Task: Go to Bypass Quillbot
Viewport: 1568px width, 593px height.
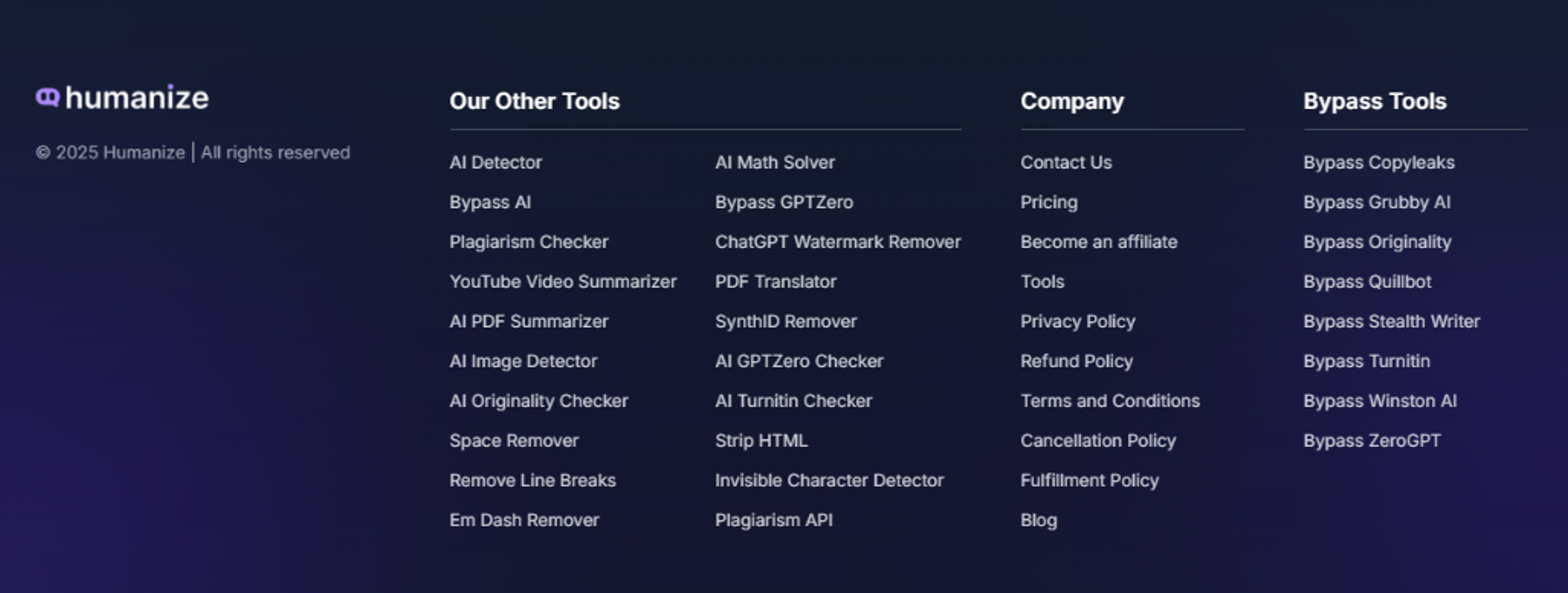Action: coord(1367,282)
